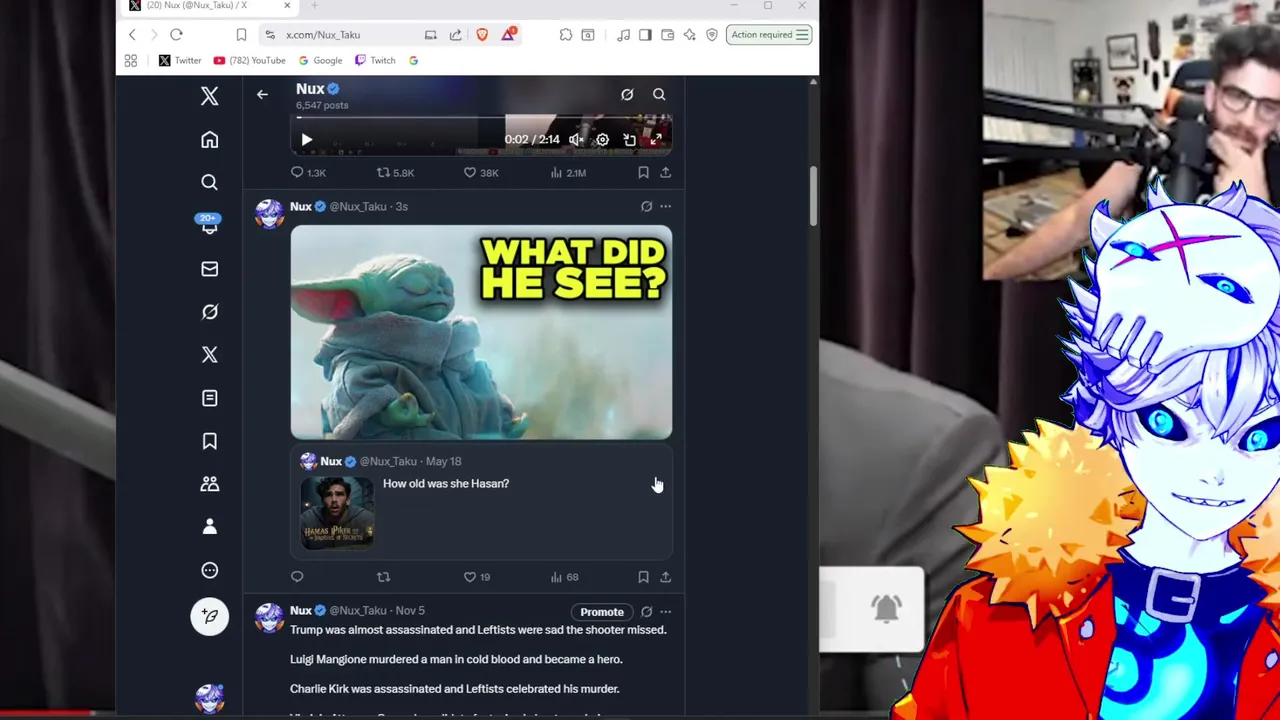Open Bookmarks icon in sidebar

click(209, 441)
